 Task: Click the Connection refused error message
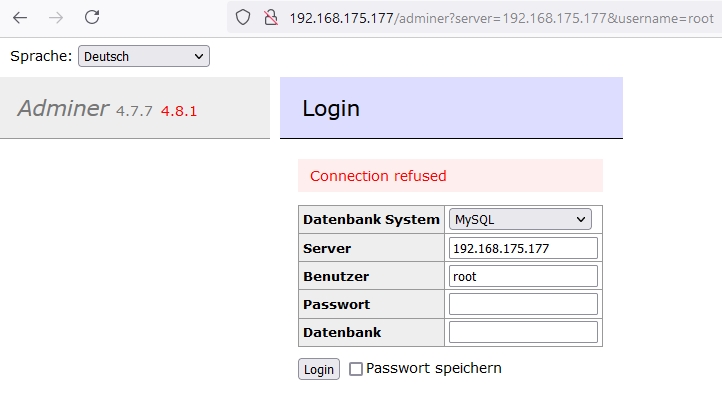click(378, 176)
